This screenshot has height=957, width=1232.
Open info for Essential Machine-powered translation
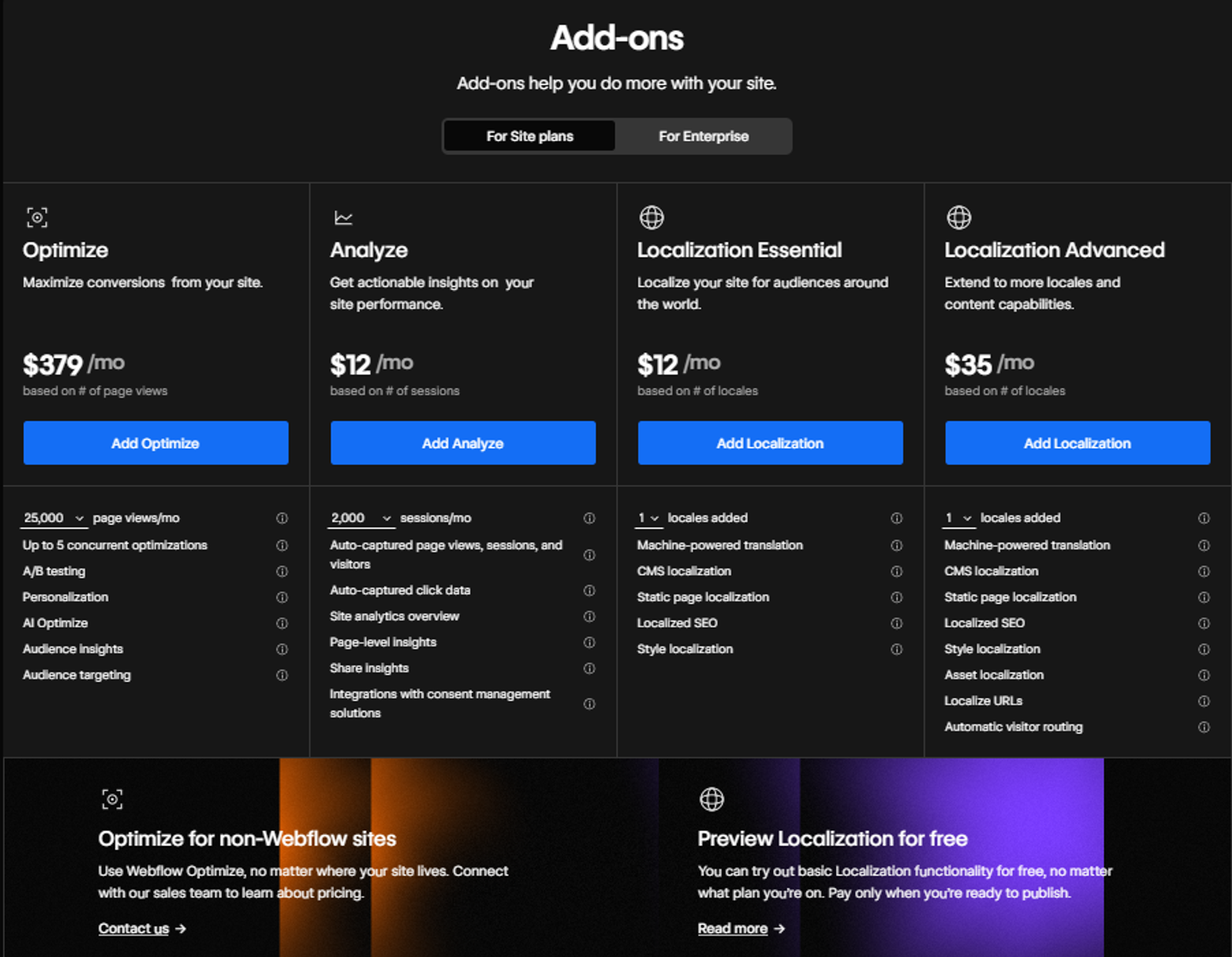tap(896, 545)
